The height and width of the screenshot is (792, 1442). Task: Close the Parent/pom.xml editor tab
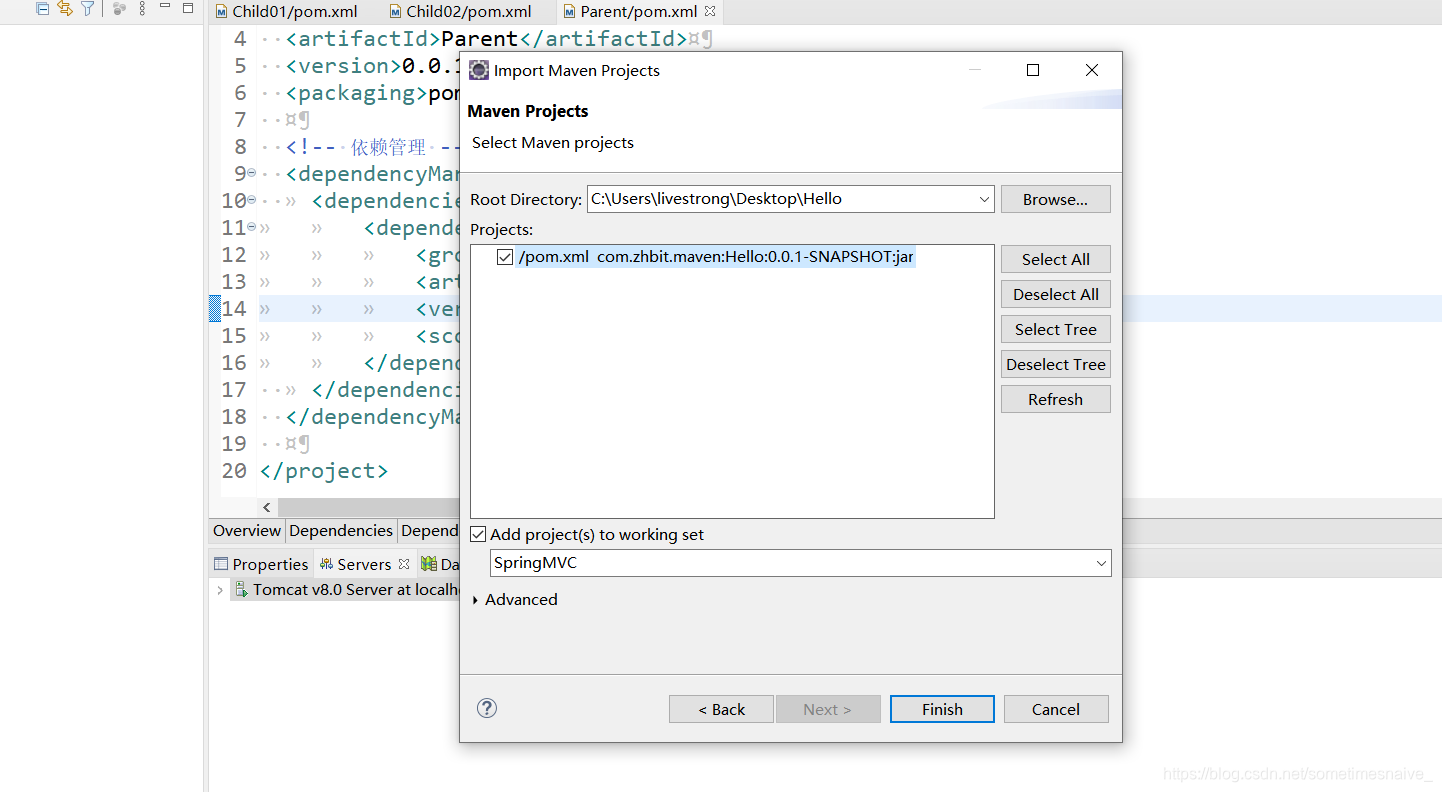710,12
